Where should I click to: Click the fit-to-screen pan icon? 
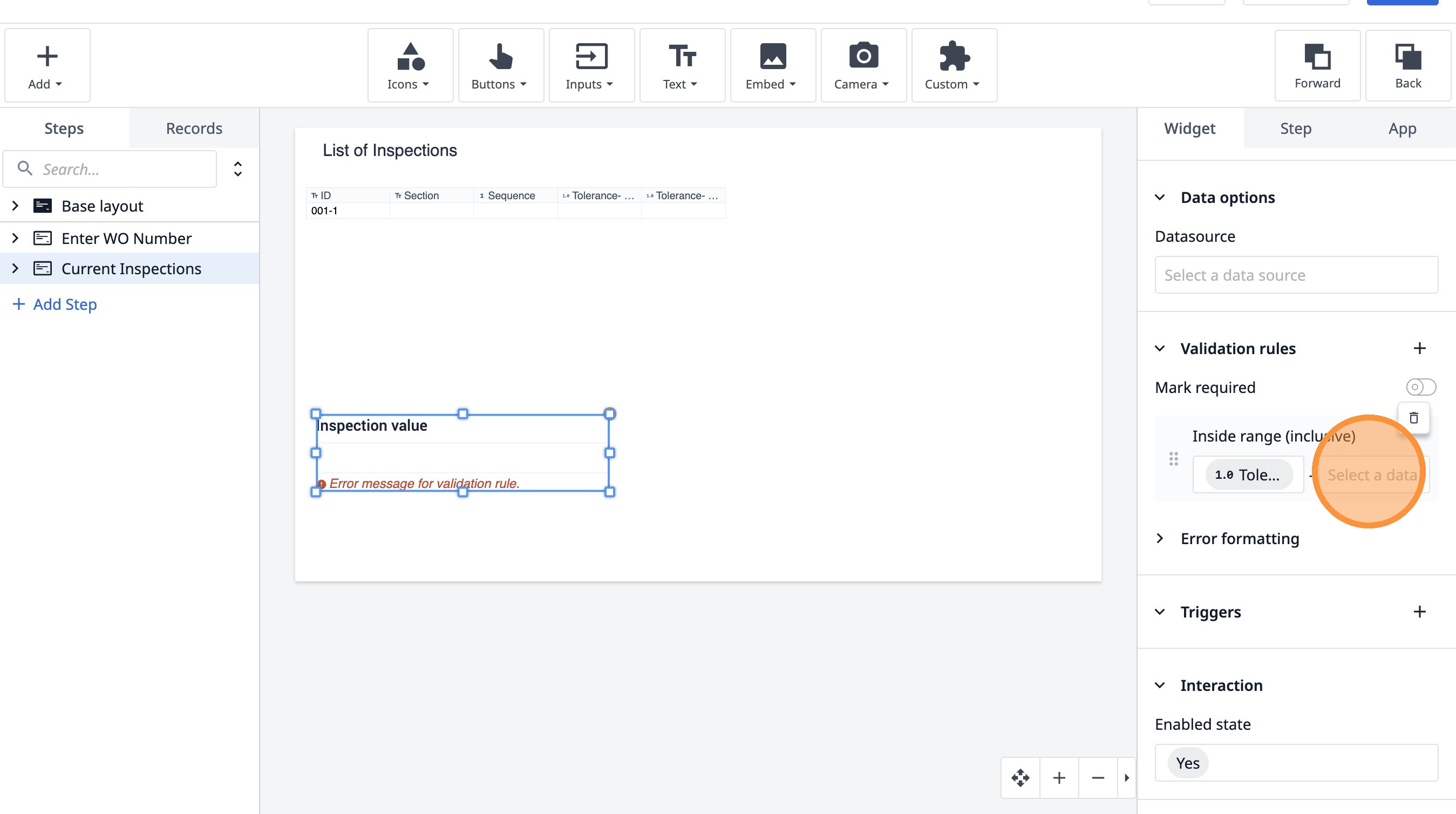1020,778
